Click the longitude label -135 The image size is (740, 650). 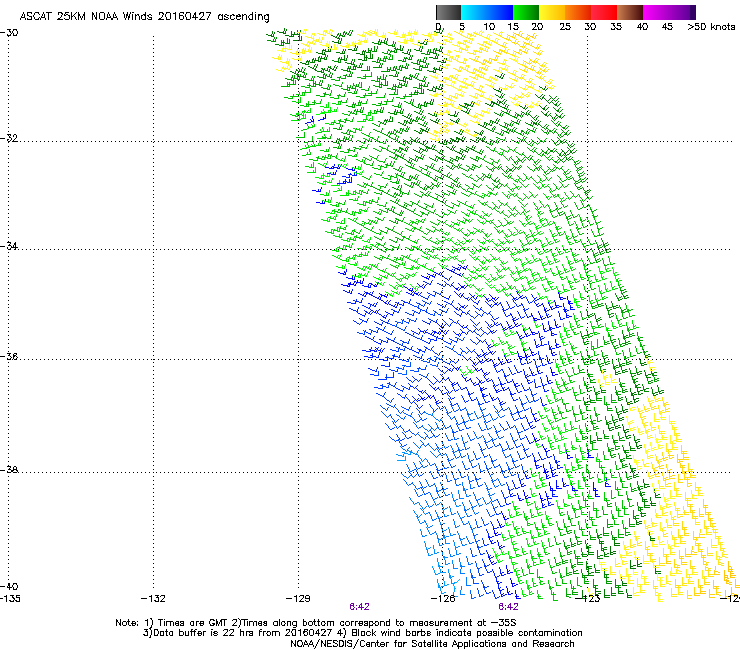click(x=10, y=599)
